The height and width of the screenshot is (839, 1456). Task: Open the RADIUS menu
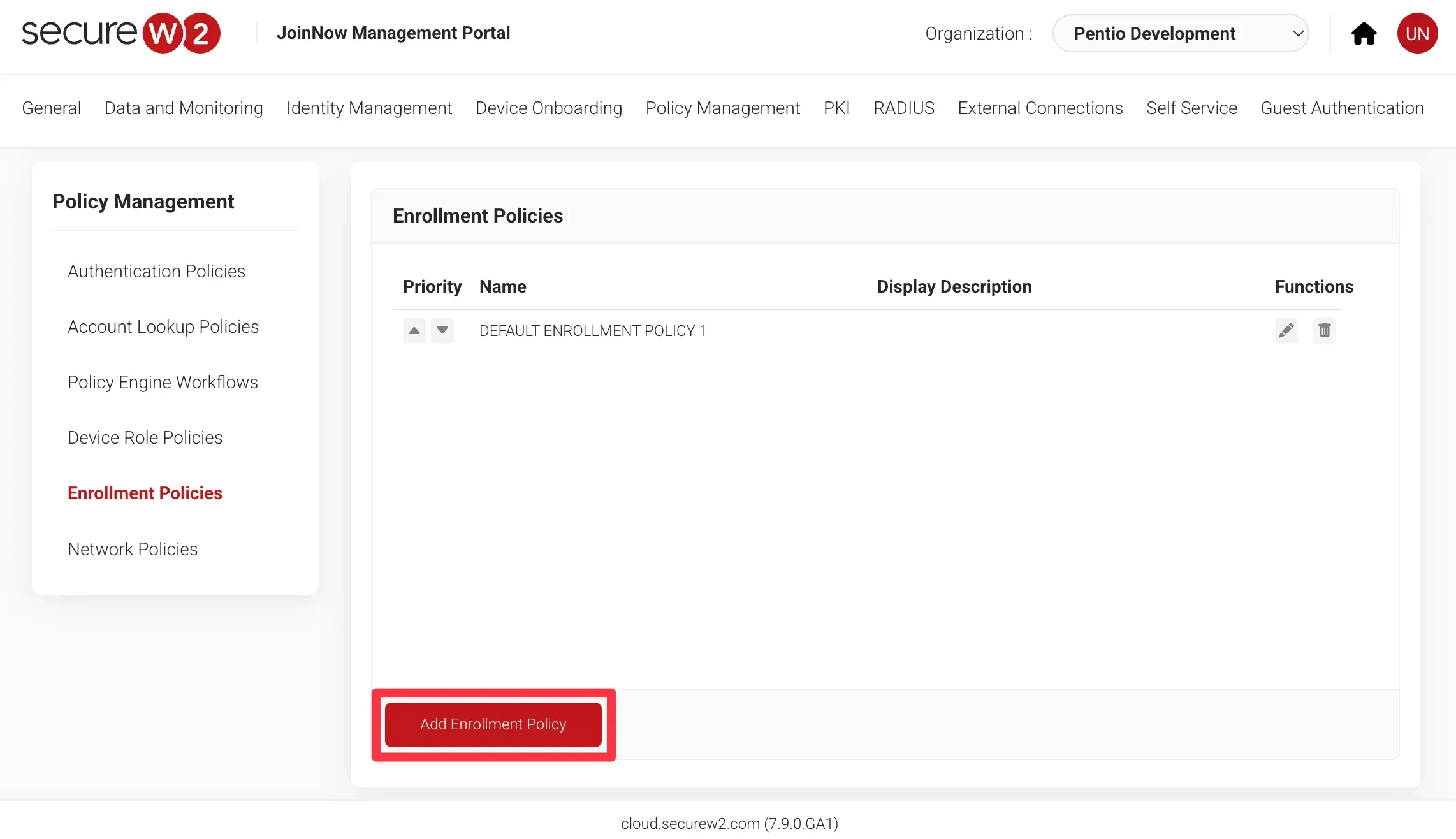(903, 108)
